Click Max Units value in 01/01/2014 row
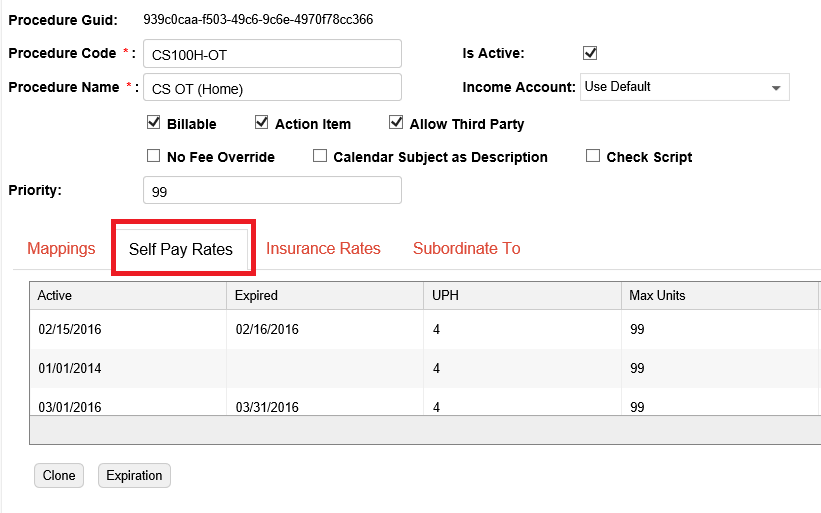 637,369
